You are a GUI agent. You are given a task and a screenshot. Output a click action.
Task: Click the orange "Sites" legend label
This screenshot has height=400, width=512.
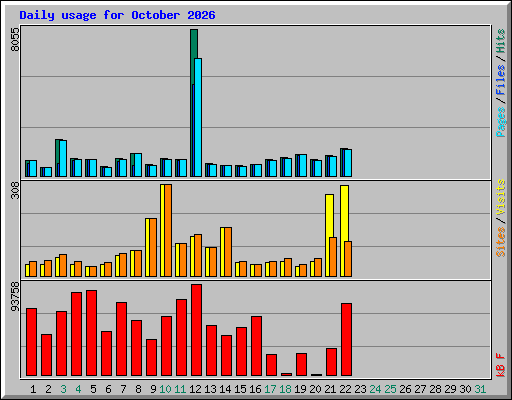click(500, 242)
